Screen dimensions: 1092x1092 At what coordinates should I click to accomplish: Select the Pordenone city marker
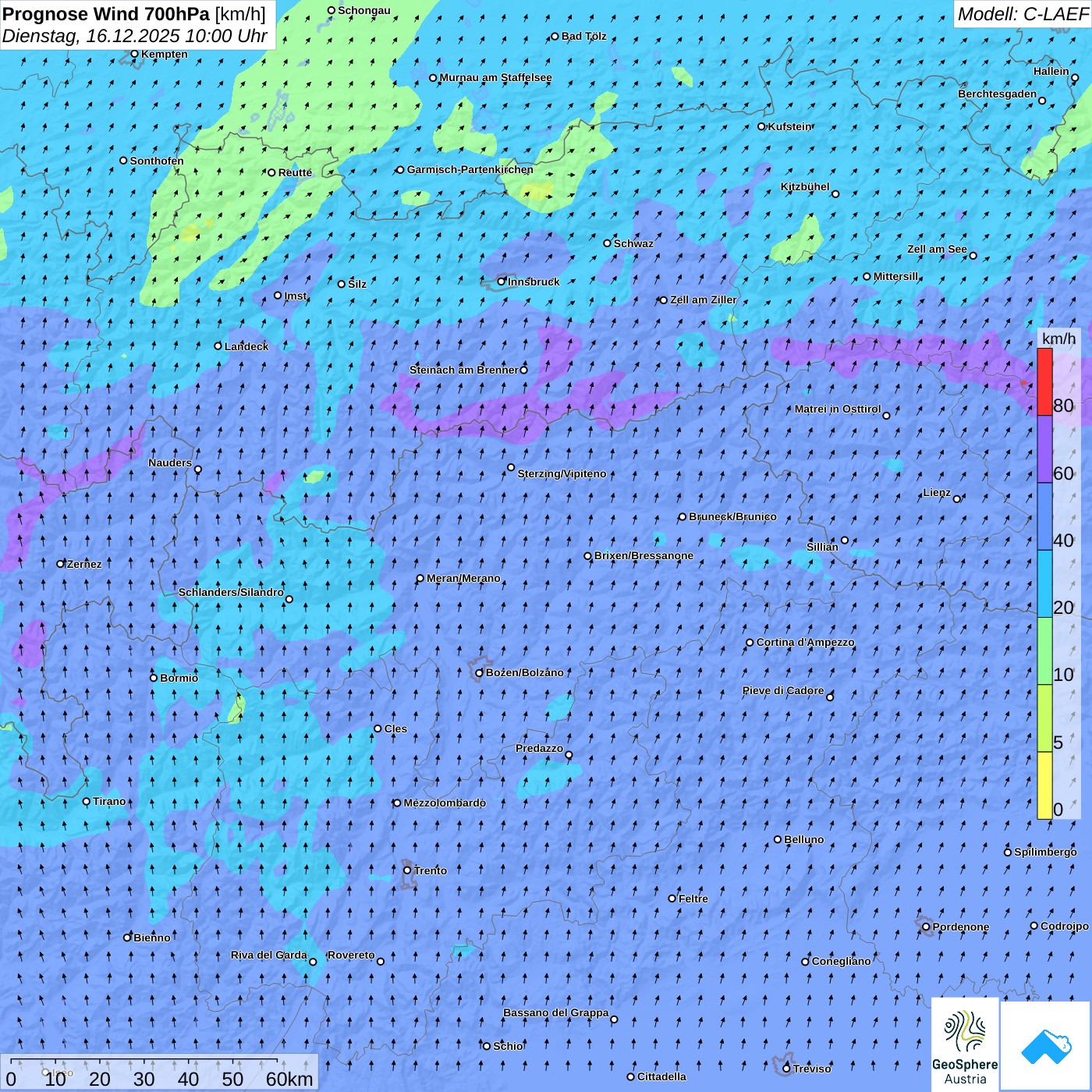[x=926, y=927]
